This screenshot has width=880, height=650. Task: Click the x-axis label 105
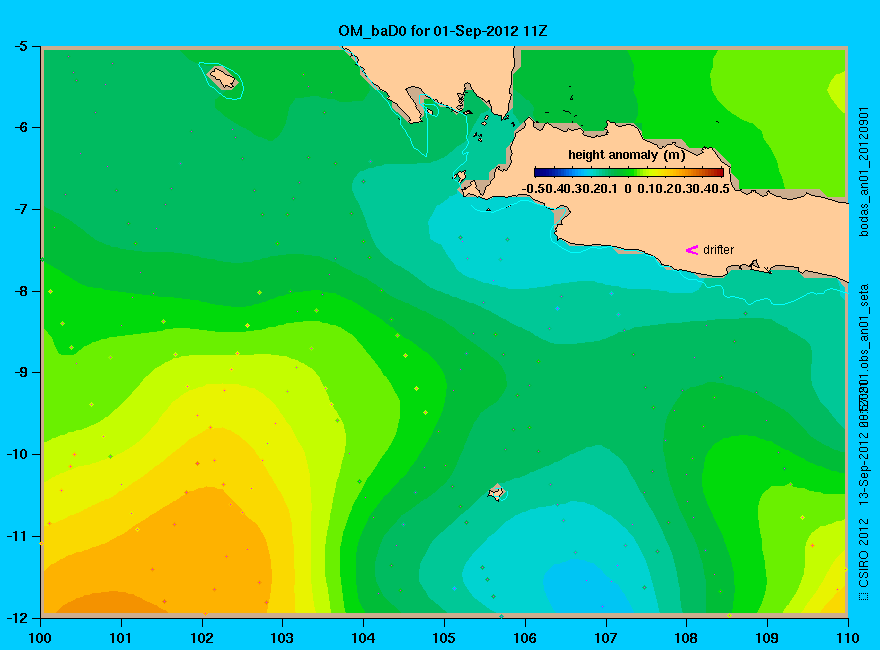[x=444, y=638]
